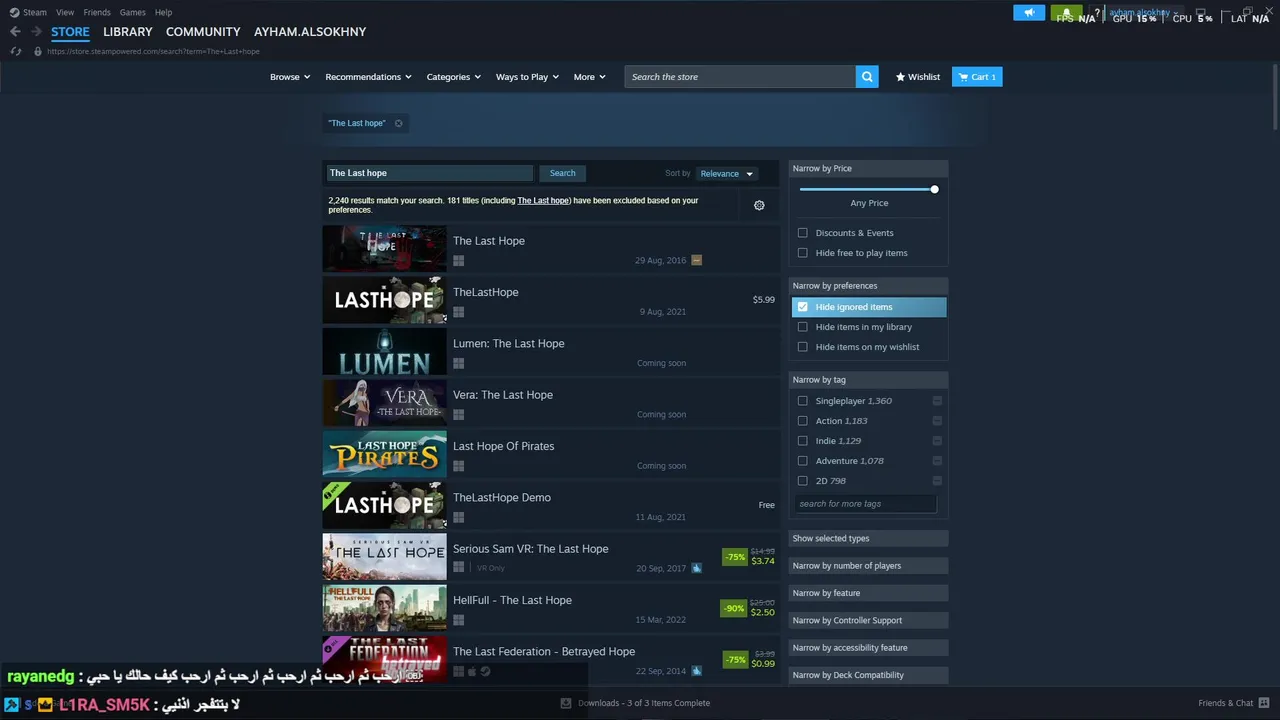Viewport: 1280px width, 720px height.
Task: Switch to the COMMUNITY tab
Action: point(203,32)
